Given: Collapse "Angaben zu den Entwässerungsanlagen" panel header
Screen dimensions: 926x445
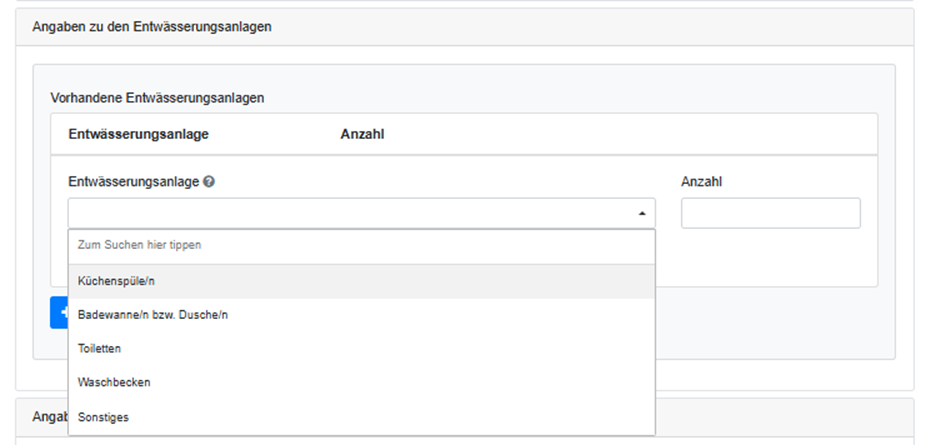Looking at the screenshot, I should click(153, 27).
